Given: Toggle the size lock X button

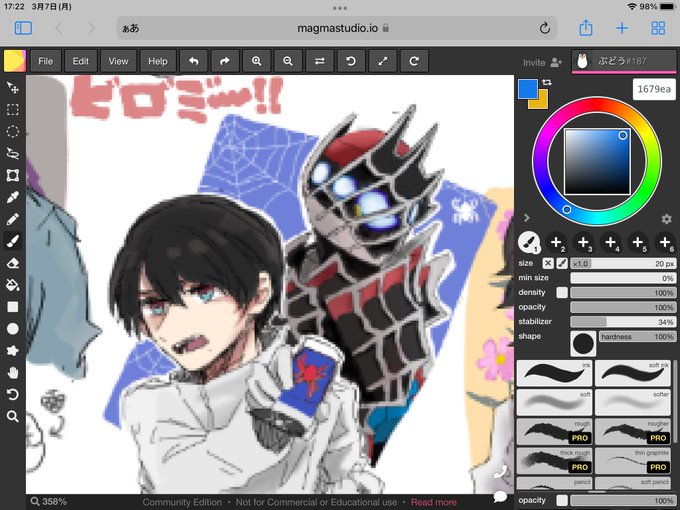Looking at the screenshot, I should tap(548, 263).
